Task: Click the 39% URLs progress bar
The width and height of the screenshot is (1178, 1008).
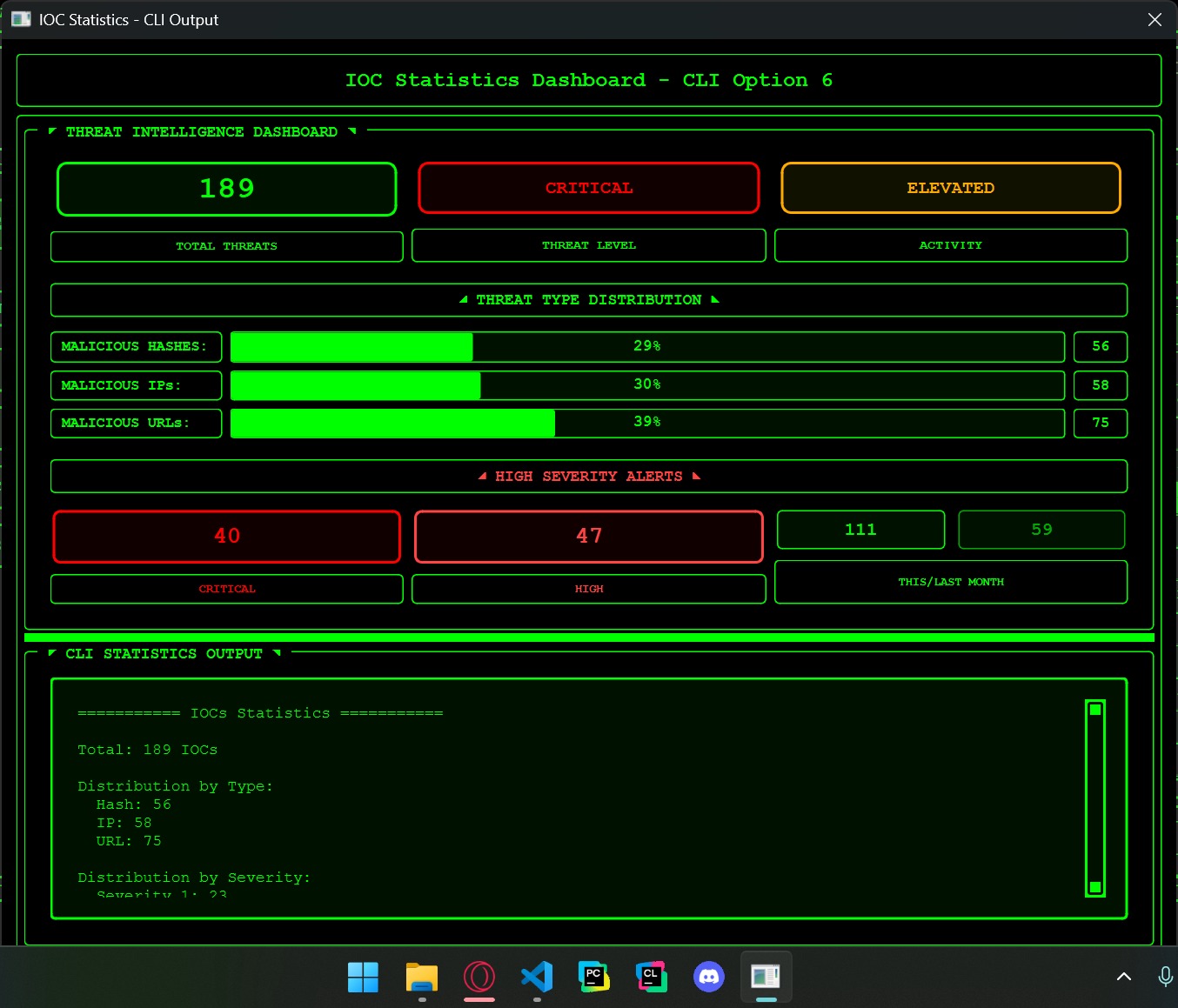Action: tap(647, 423)
